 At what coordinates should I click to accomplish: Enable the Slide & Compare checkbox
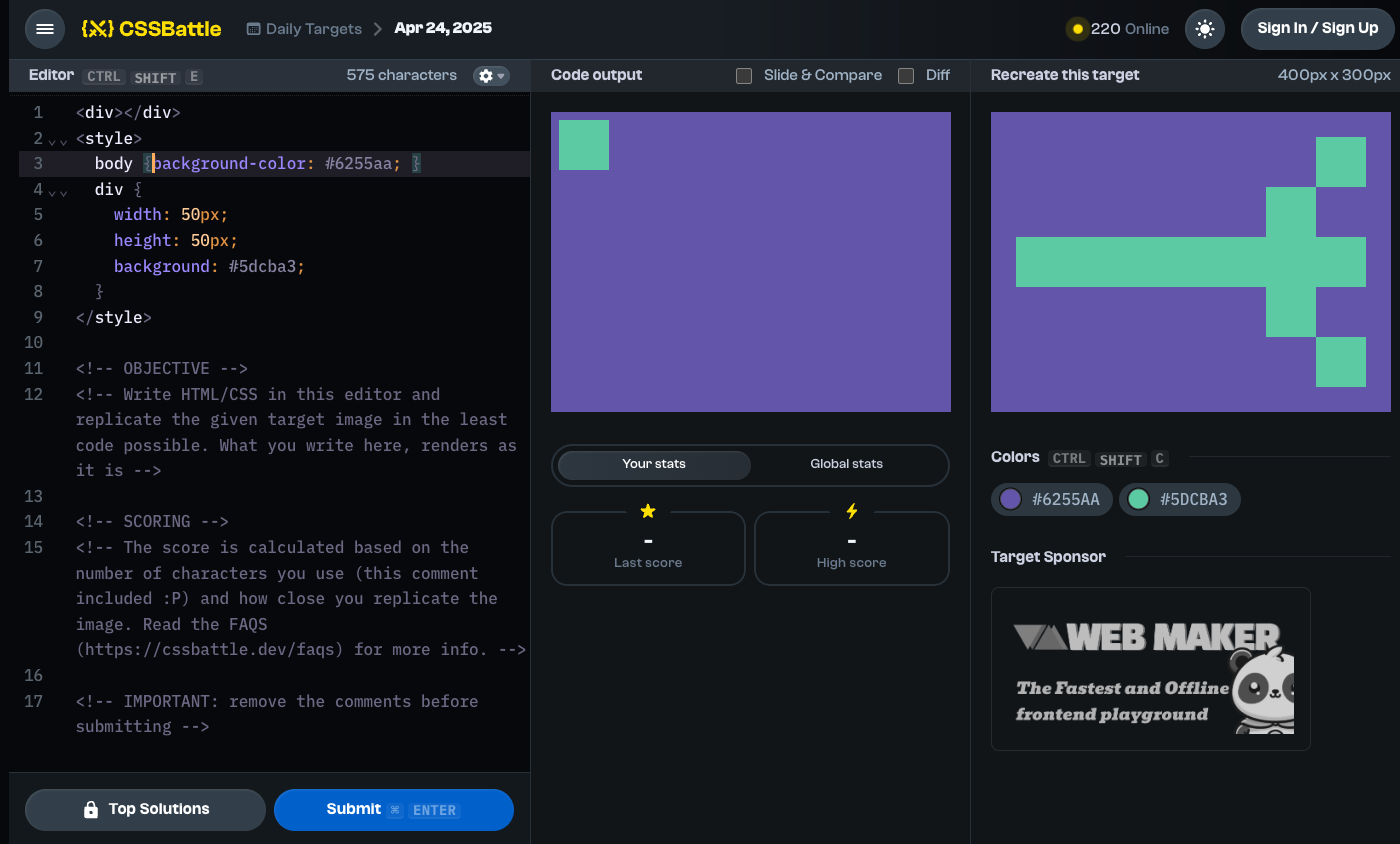point(744,76)
